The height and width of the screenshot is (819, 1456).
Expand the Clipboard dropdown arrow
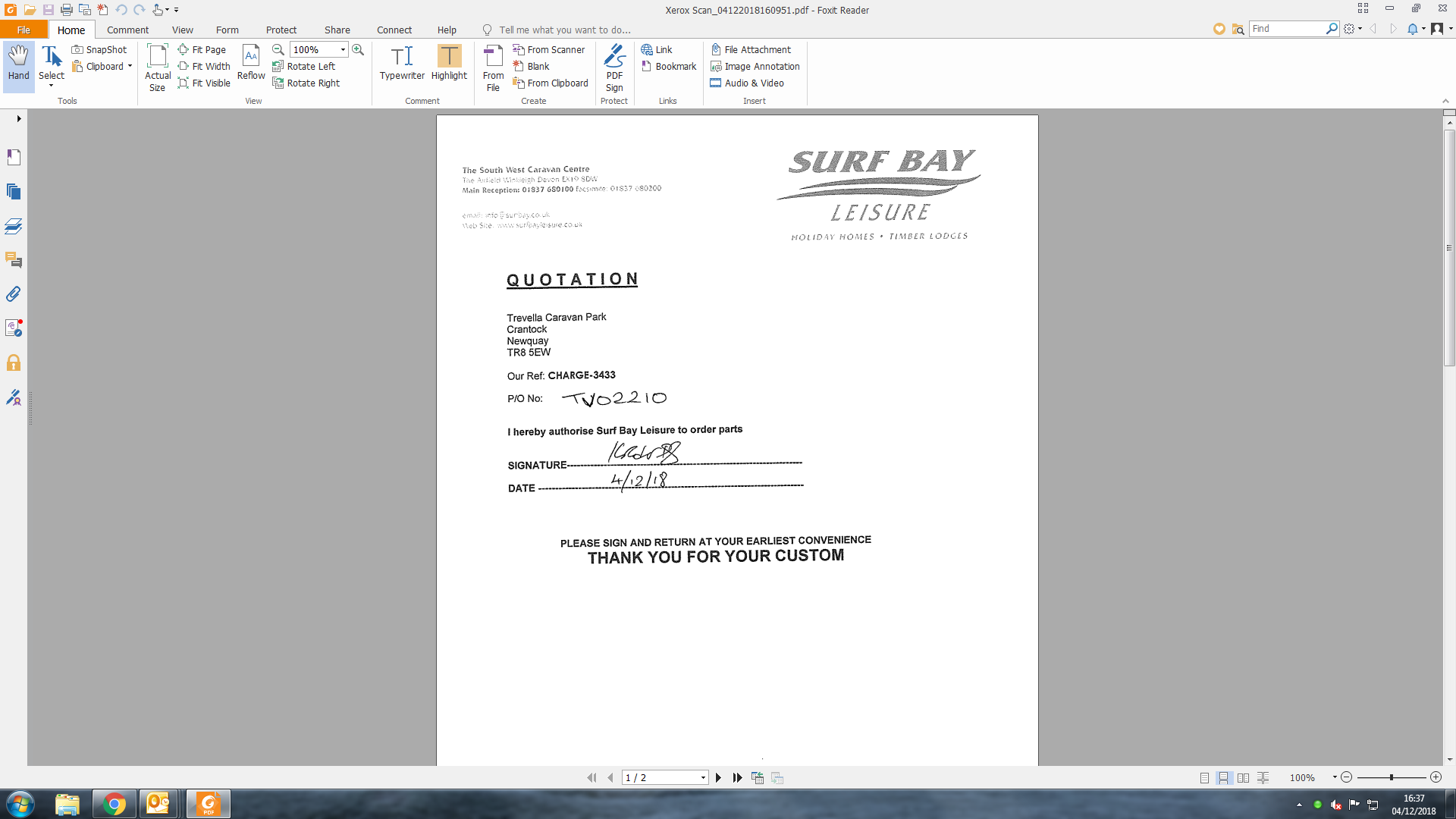(x=130, y=67)
